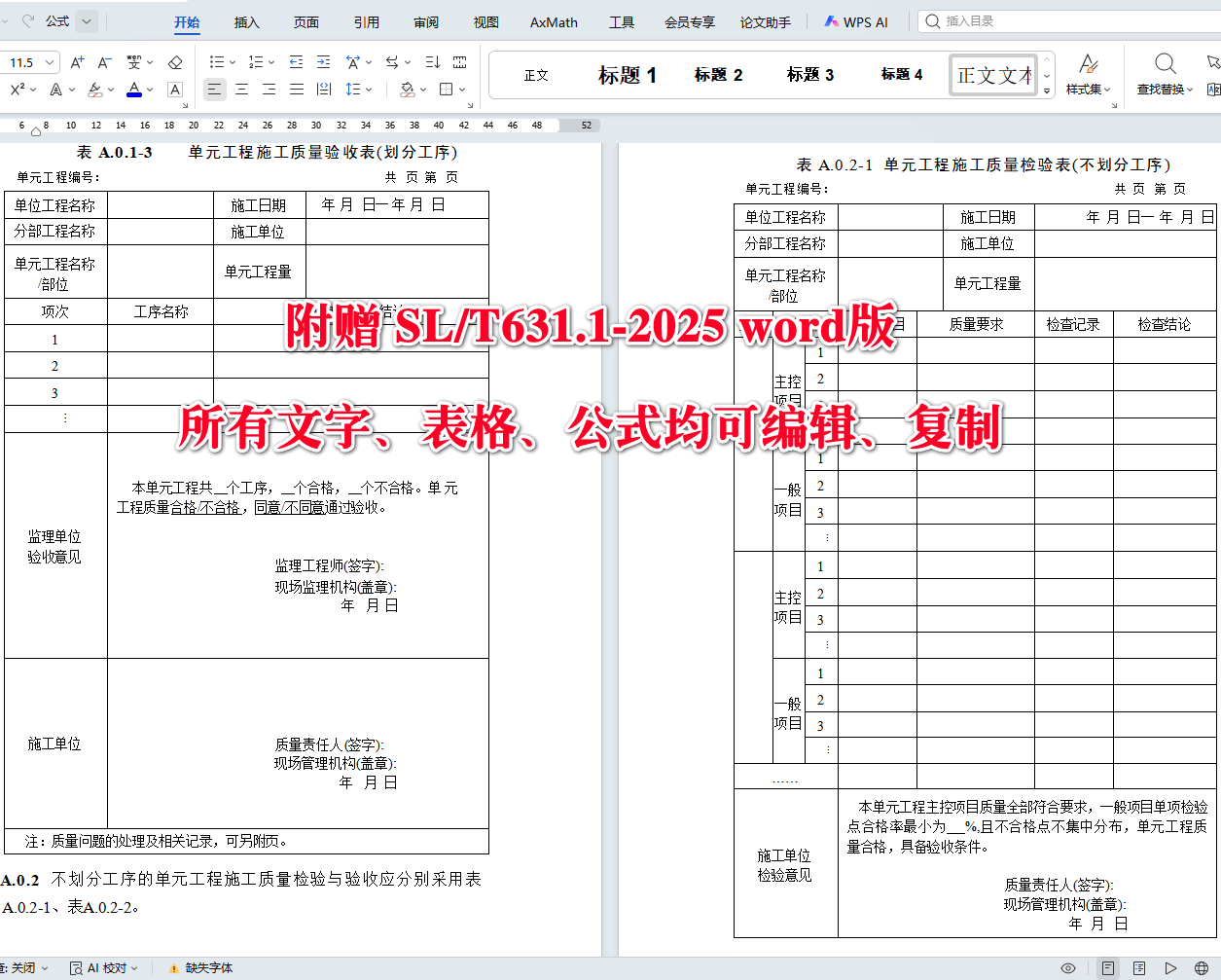Click the line spacing icon
This screenshot has height=980, width=1221.
(351, 90)
